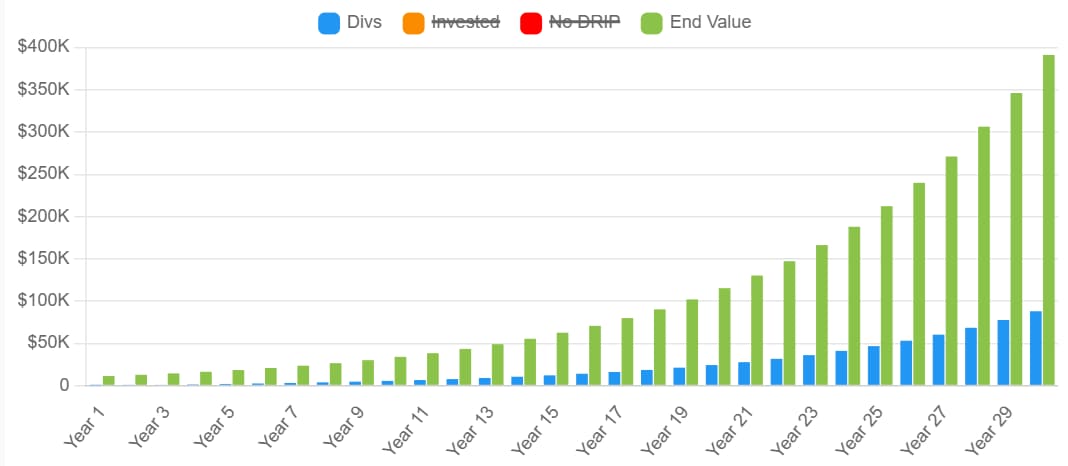Click the End Value bar for Year 27

[x=951, y=270]
